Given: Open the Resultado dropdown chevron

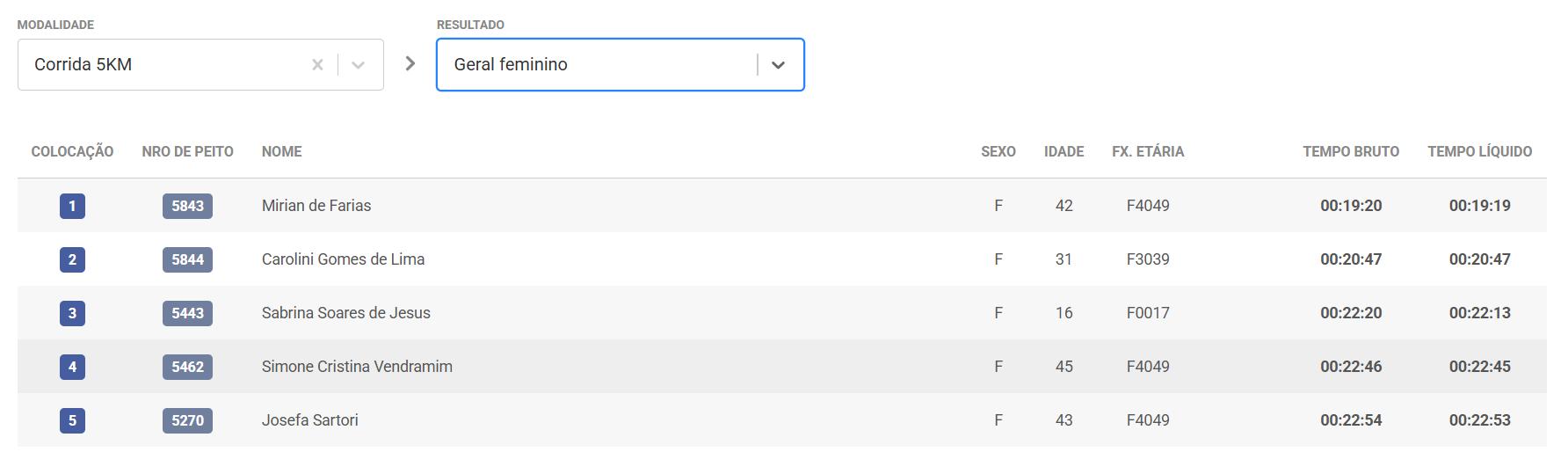Looking at the screenshot, I should (778, 64).
